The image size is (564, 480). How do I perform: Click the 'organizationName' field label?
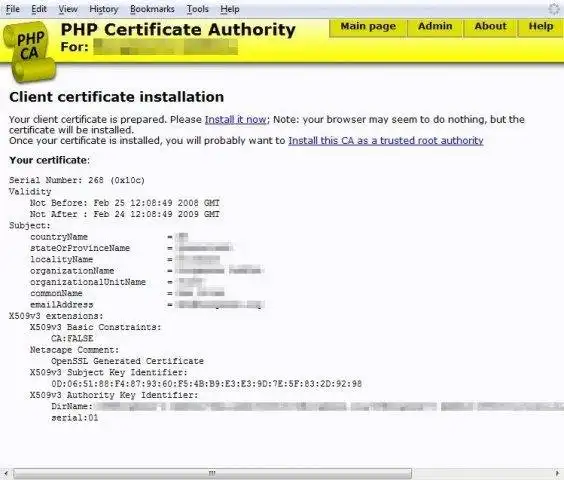click(72, 271)
